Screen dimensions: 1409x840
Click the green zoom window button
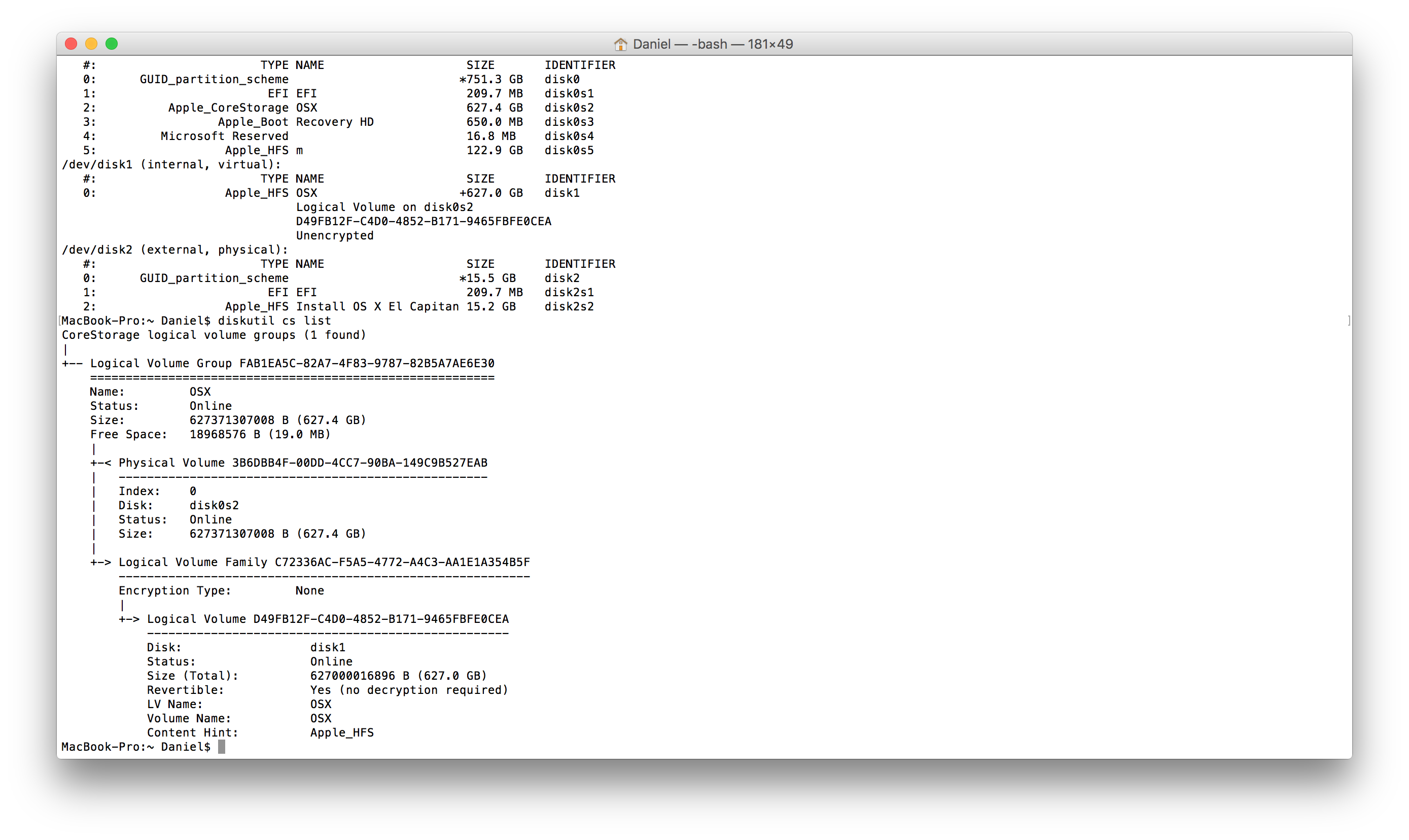coord(112,44)
